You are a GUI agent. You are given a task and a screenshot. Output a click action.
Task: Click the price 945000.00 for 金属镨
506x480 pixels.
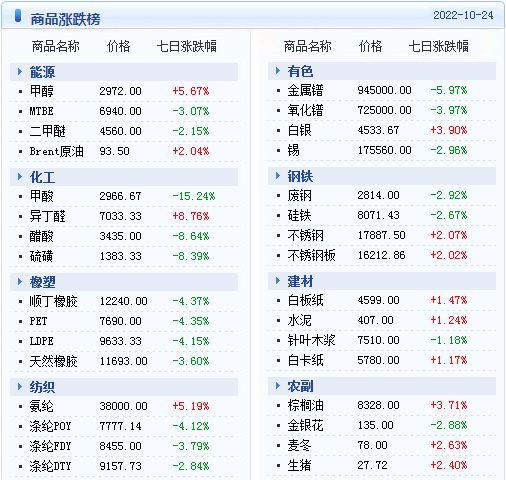click(x=384, y=90)
